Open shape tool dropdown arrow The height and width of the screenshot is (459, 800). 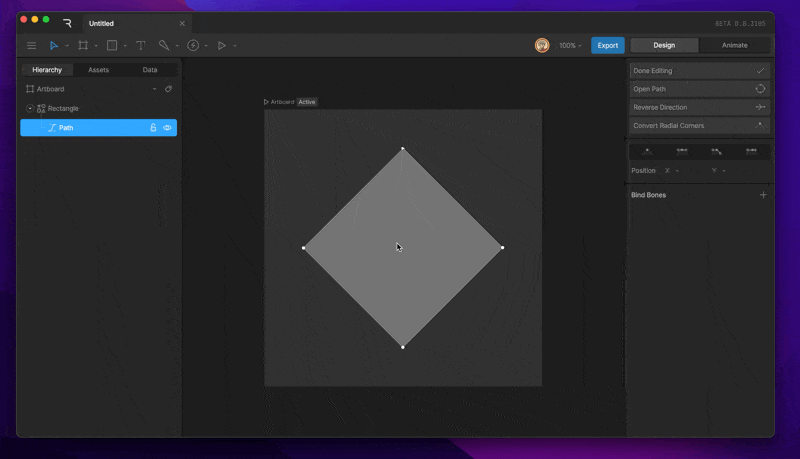click(x=125, y=46)
